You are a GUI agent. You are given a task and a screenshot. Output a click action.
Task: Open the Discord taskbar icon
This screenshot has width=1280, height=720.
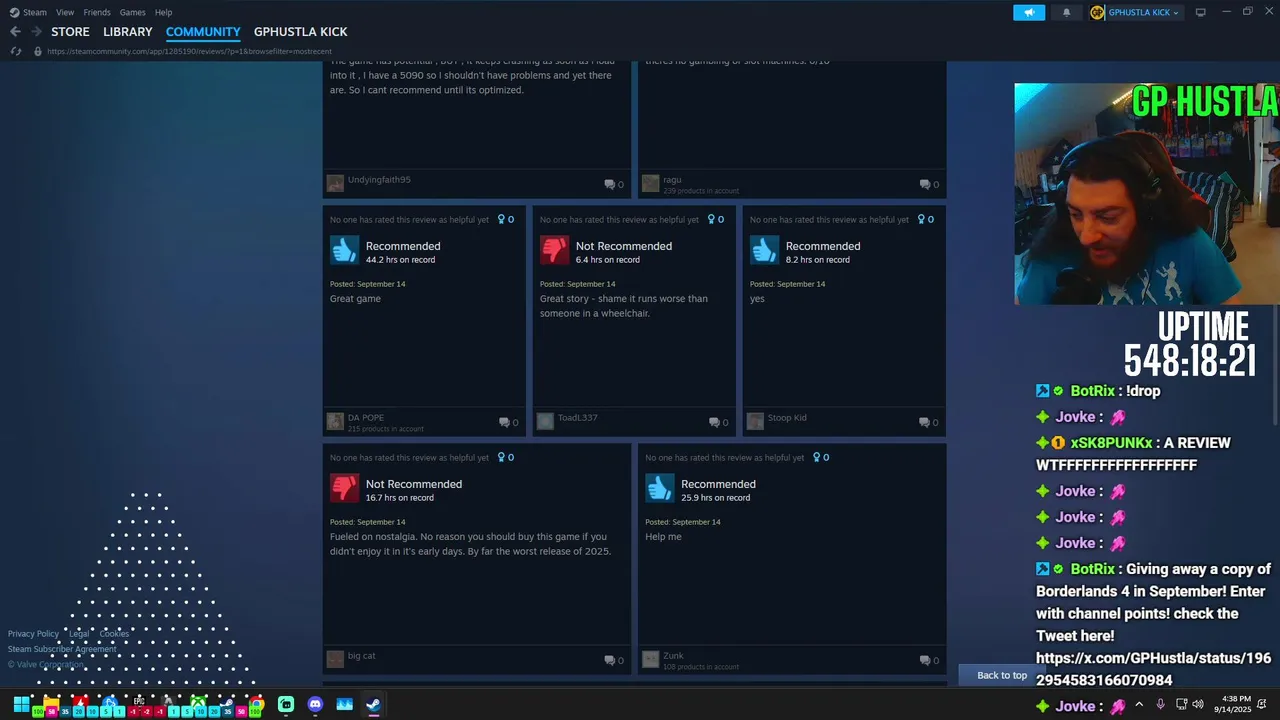315,704
